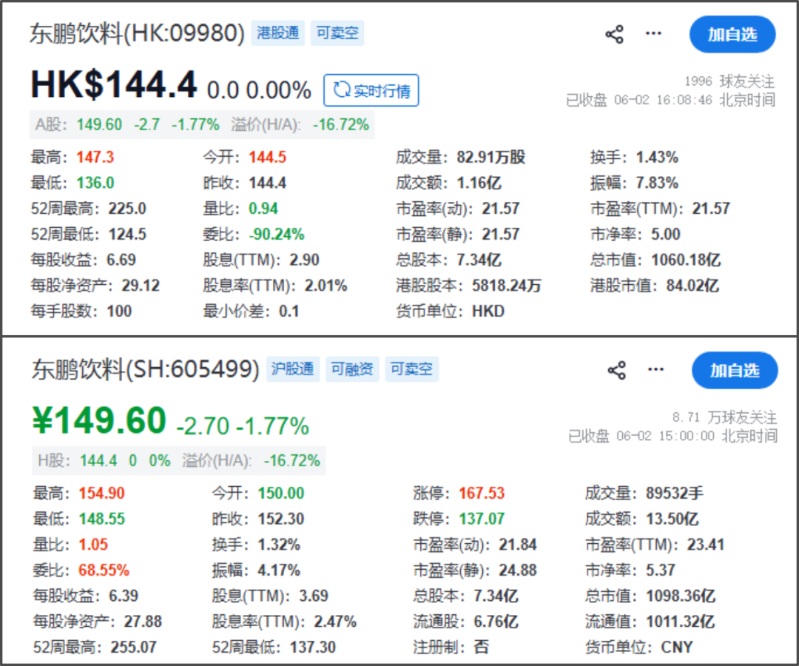Click 最低 value 148.55

[101, 519]
